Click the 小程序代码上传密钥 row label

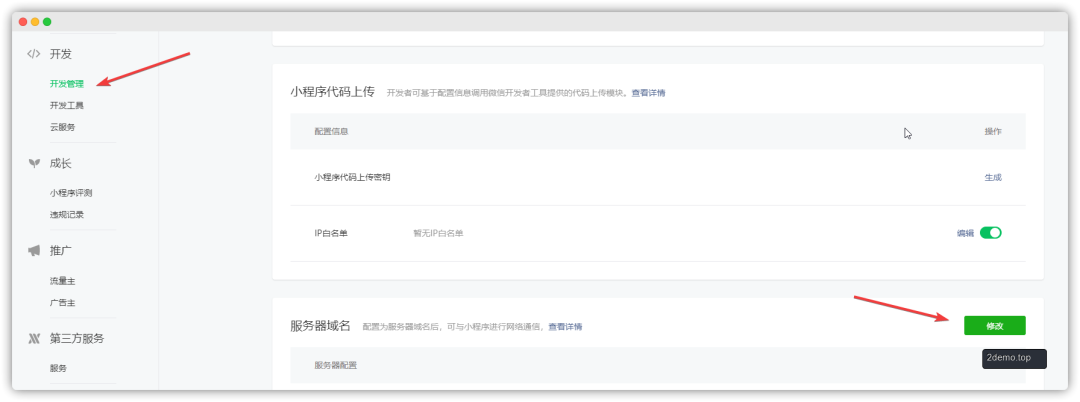(x=353, y=178)
